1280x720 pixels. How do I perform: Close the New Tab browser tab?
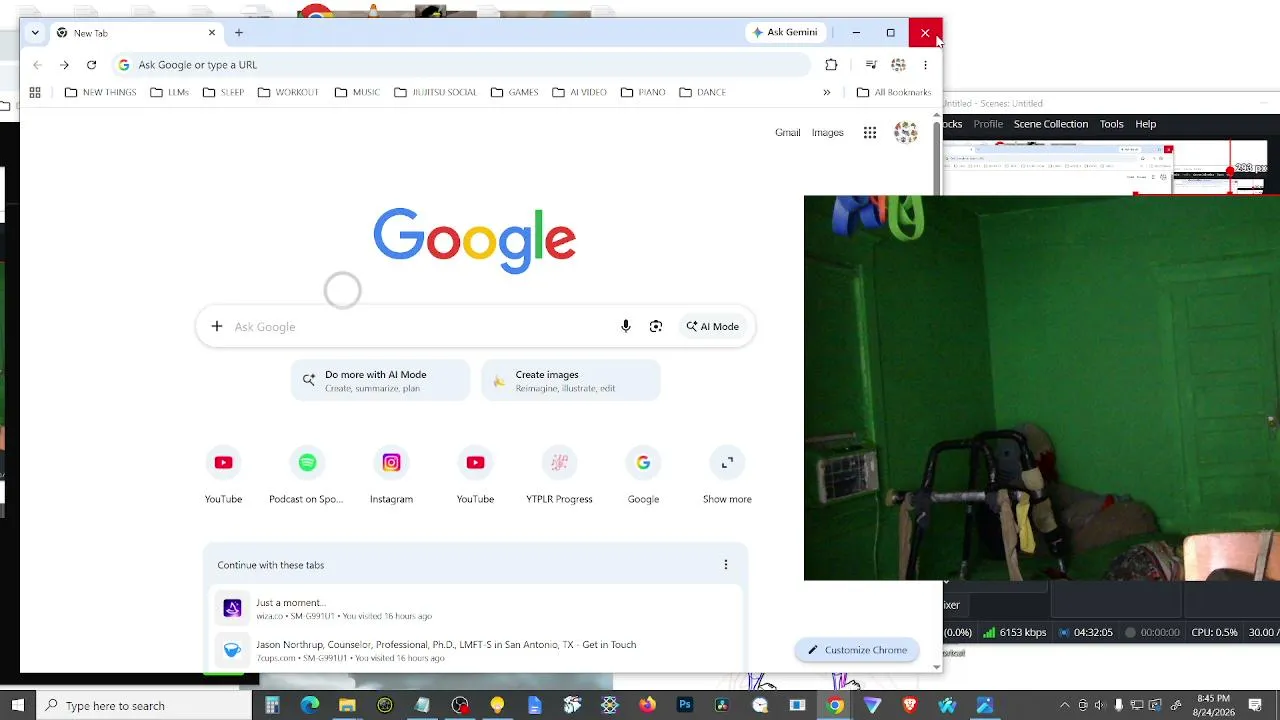point(212,33)
